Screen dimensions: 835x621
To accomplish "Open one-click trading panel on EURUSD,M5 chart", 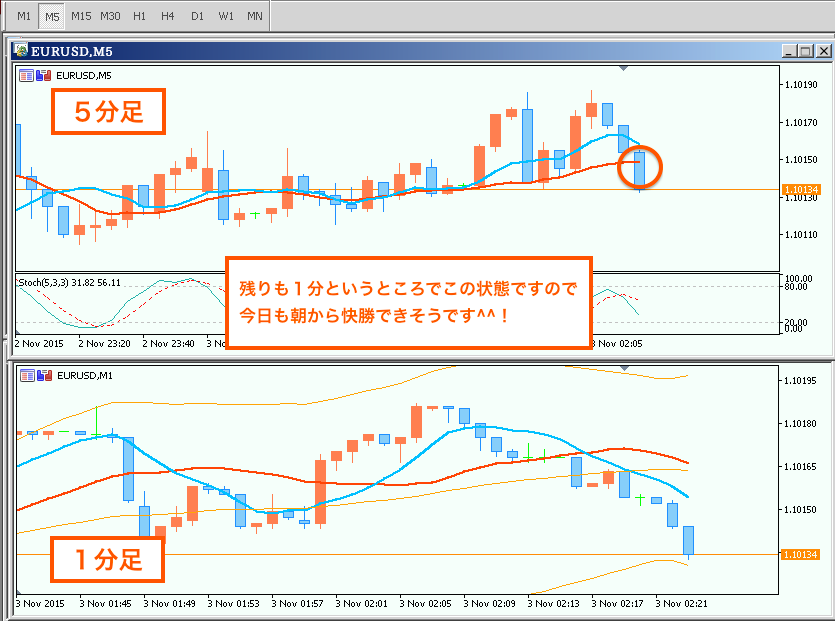I will (x=26, y=75).
